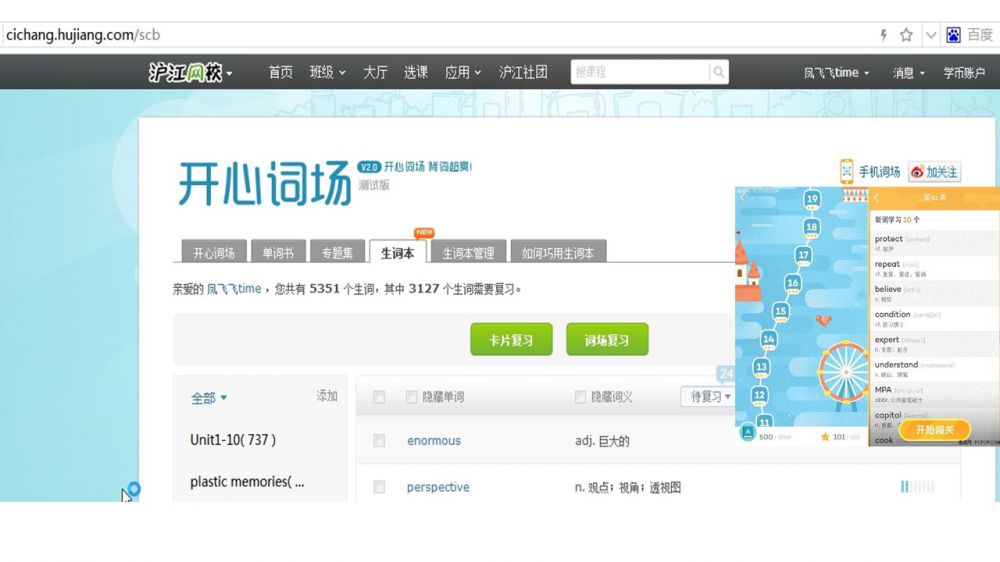This screenshot has height=562, width=1000.
Task: Toggle the 隐藏词义 checkbox
Action: click(x=581, y=397)
